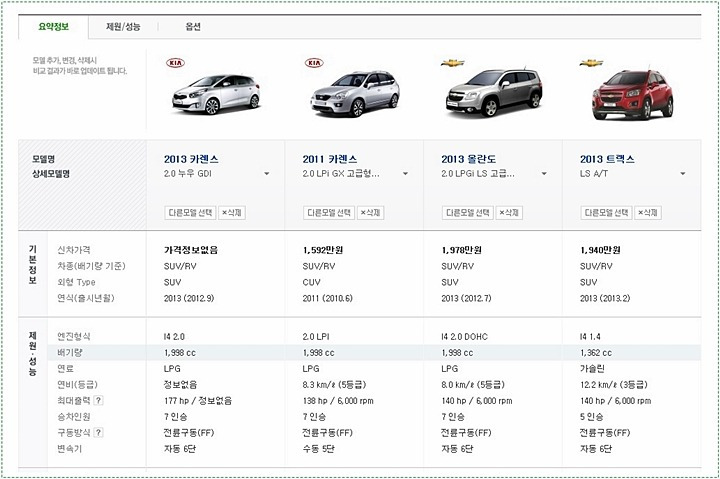720x479 pixels.
Task: Select the 1,978만원 price cell
Action: pyautogui.click(x=461, y=250)
